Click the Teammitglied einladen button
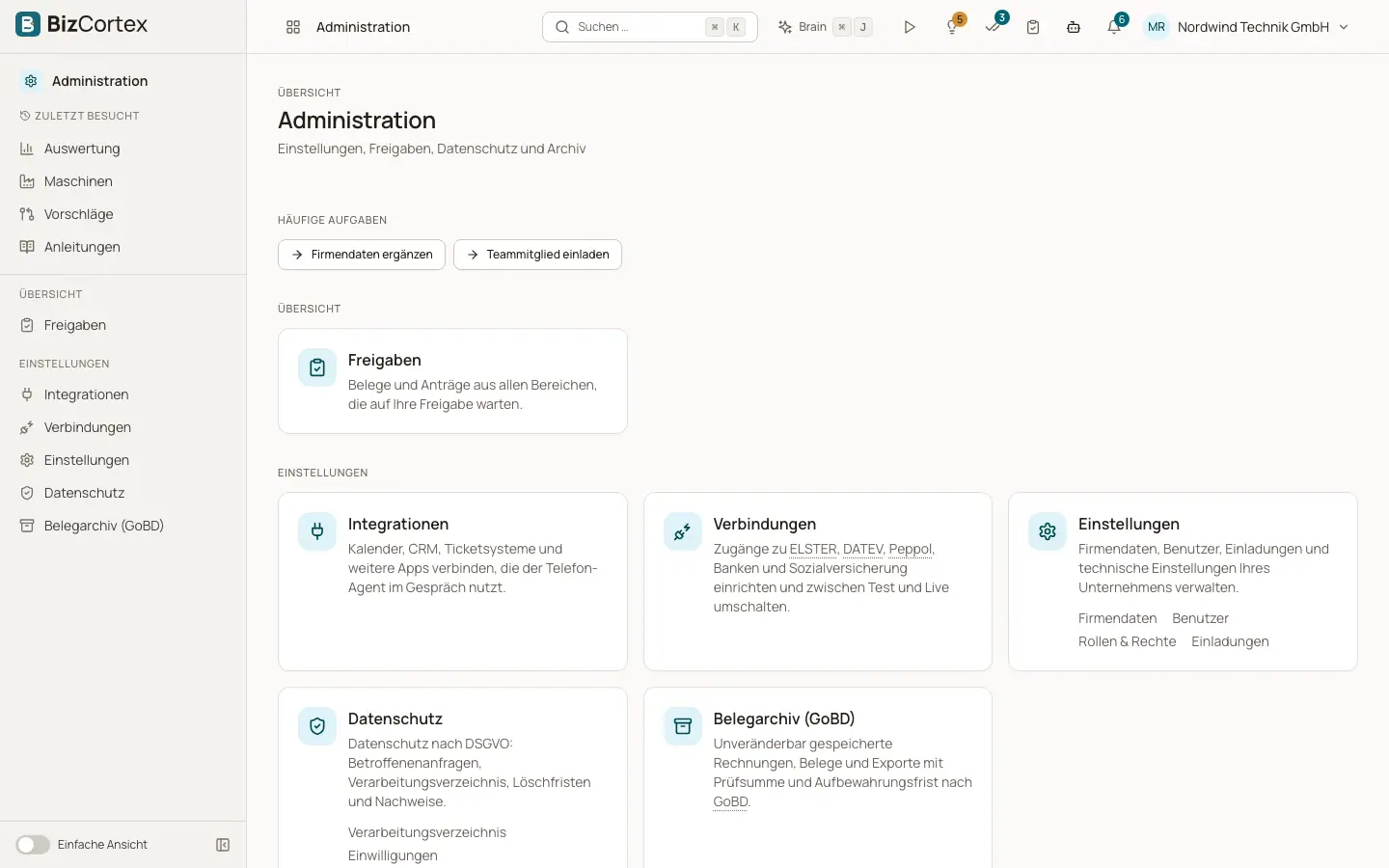Viewport: 1389px width, 868px height. point(537,255)
